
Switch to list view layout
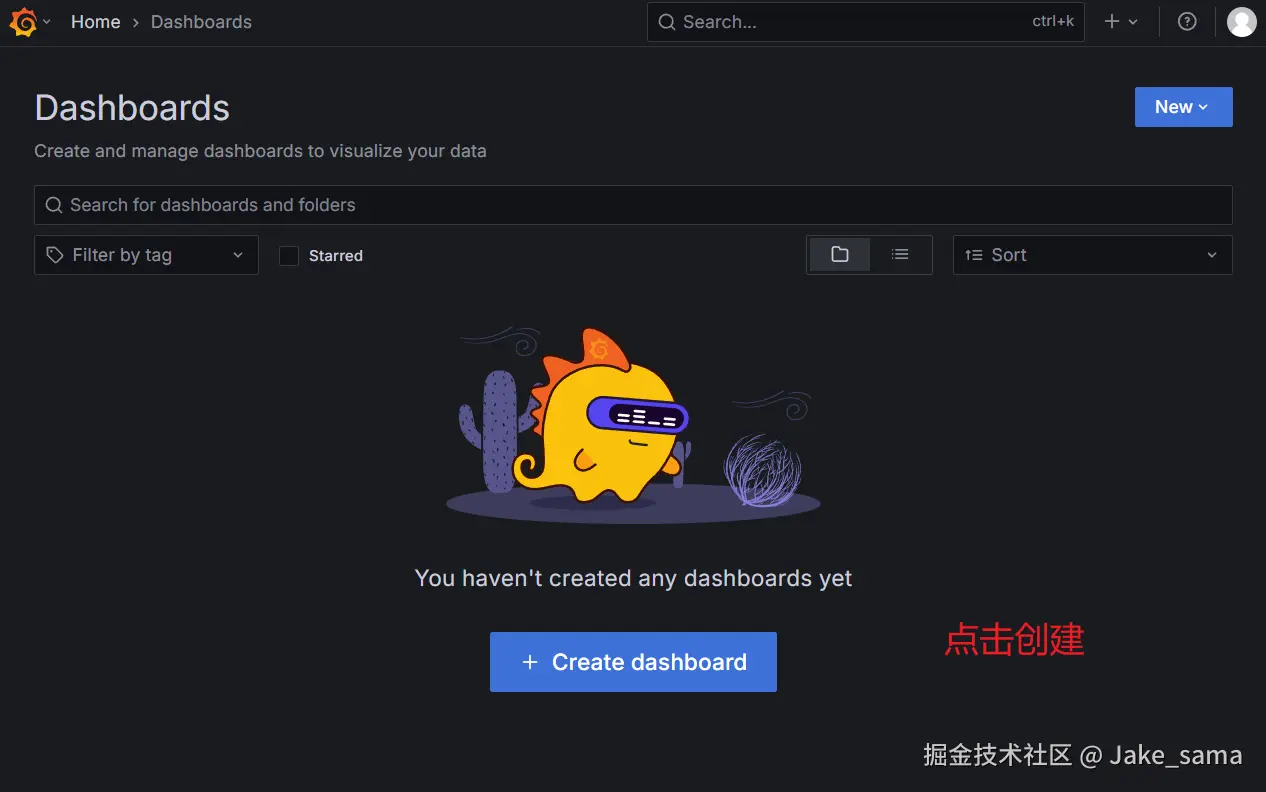tap(899, 255)
